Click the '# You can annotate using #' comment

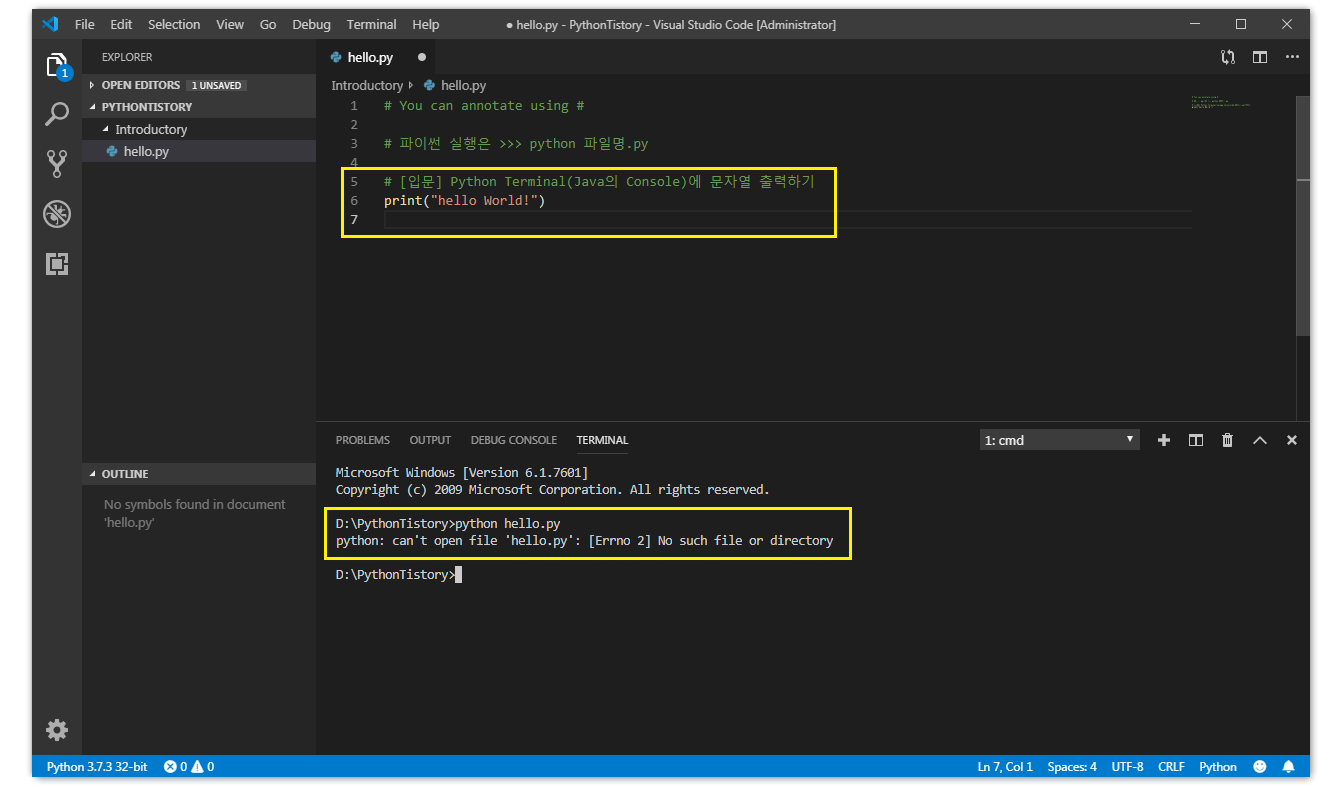click(484, 105)
